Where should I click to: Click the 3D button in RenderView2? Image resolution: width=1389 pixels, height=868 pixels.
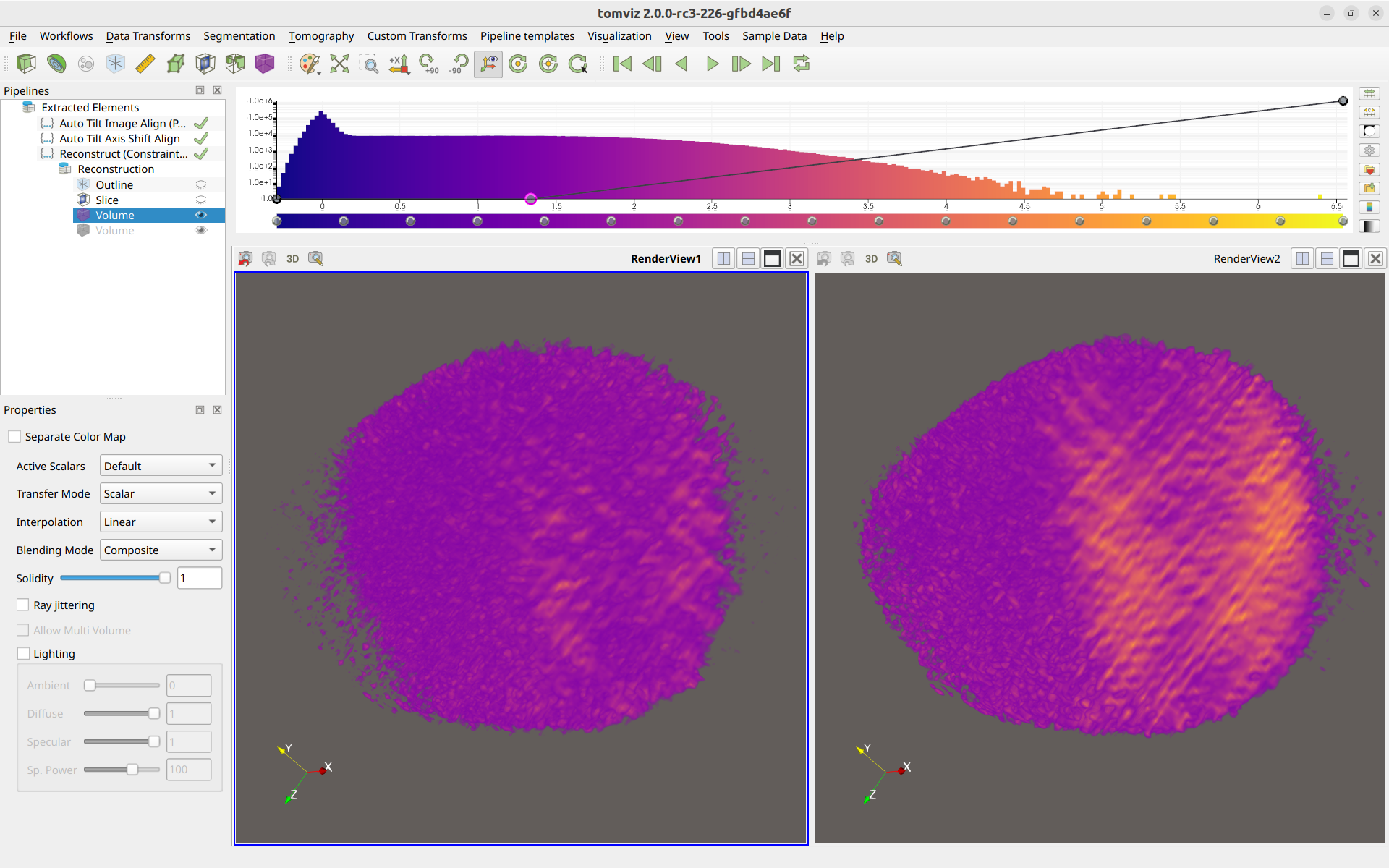871,259
